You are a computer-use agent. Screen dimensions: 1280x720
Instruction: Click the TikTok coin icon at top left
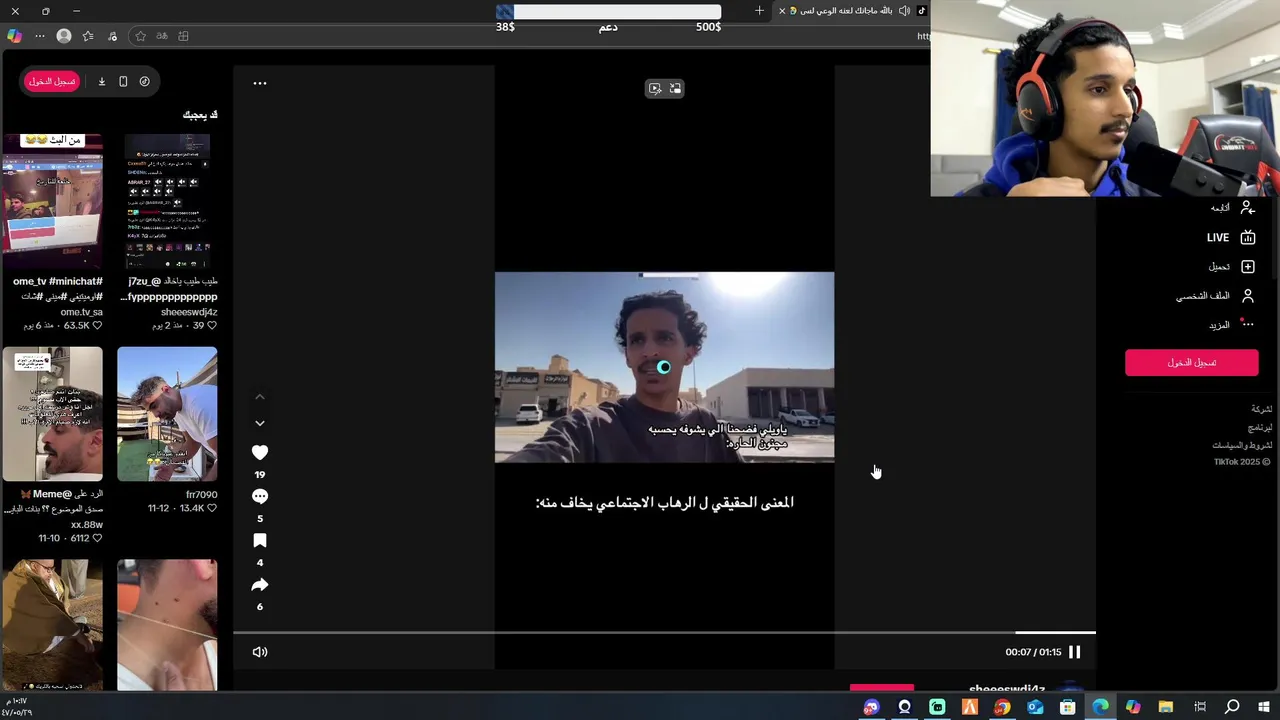[x=145, y=82]
